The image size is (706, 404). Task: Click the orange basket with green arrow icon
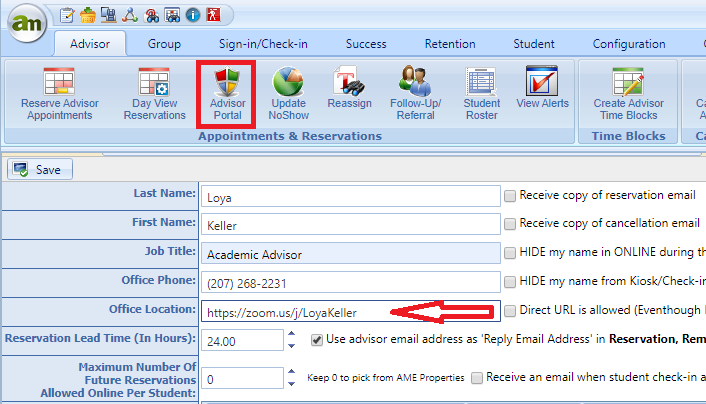(x=88, y=15)
